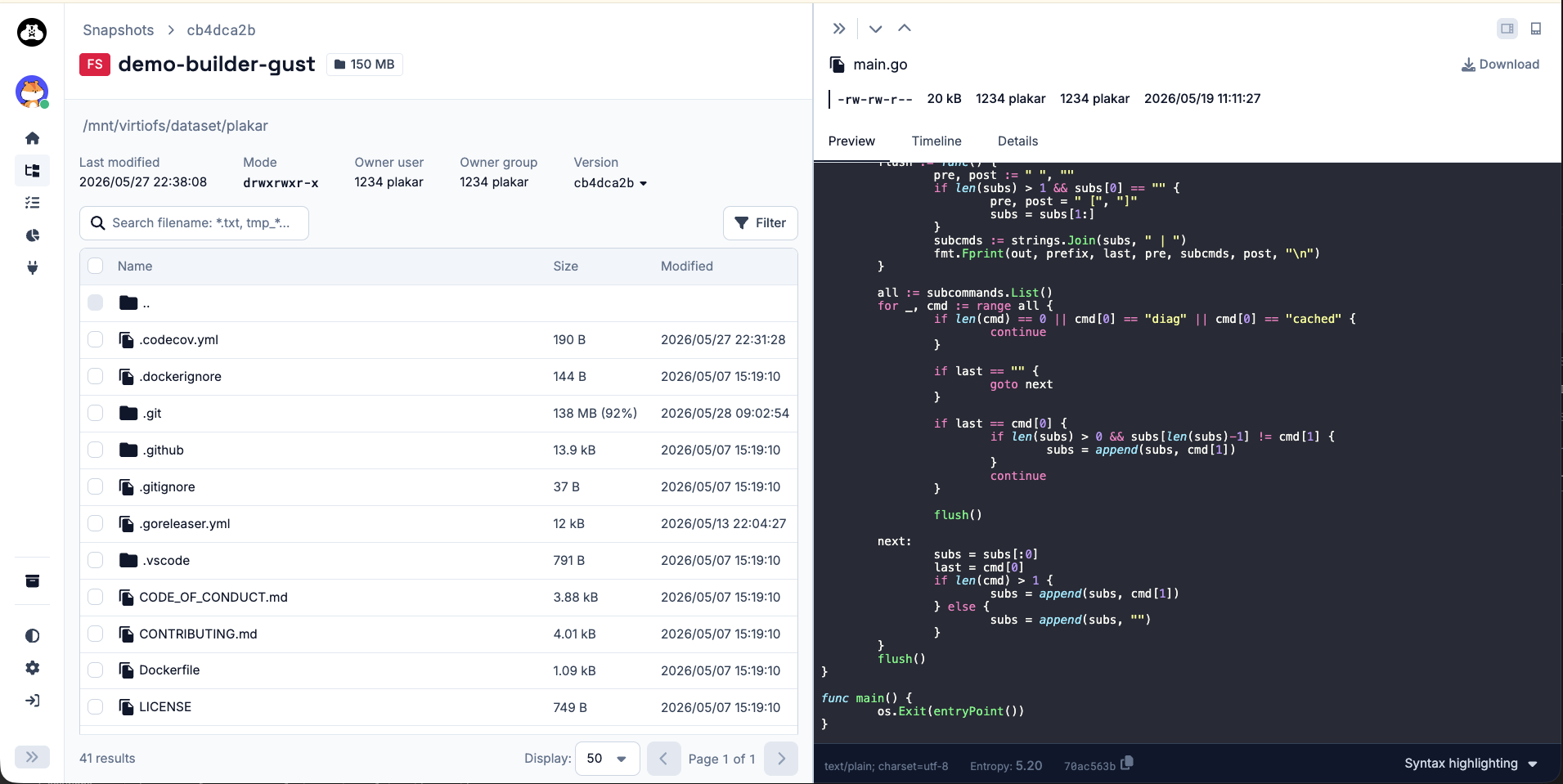Go to previous results page
The width and height of the screenshot is (1563, 784).
(x=663, y=759)
